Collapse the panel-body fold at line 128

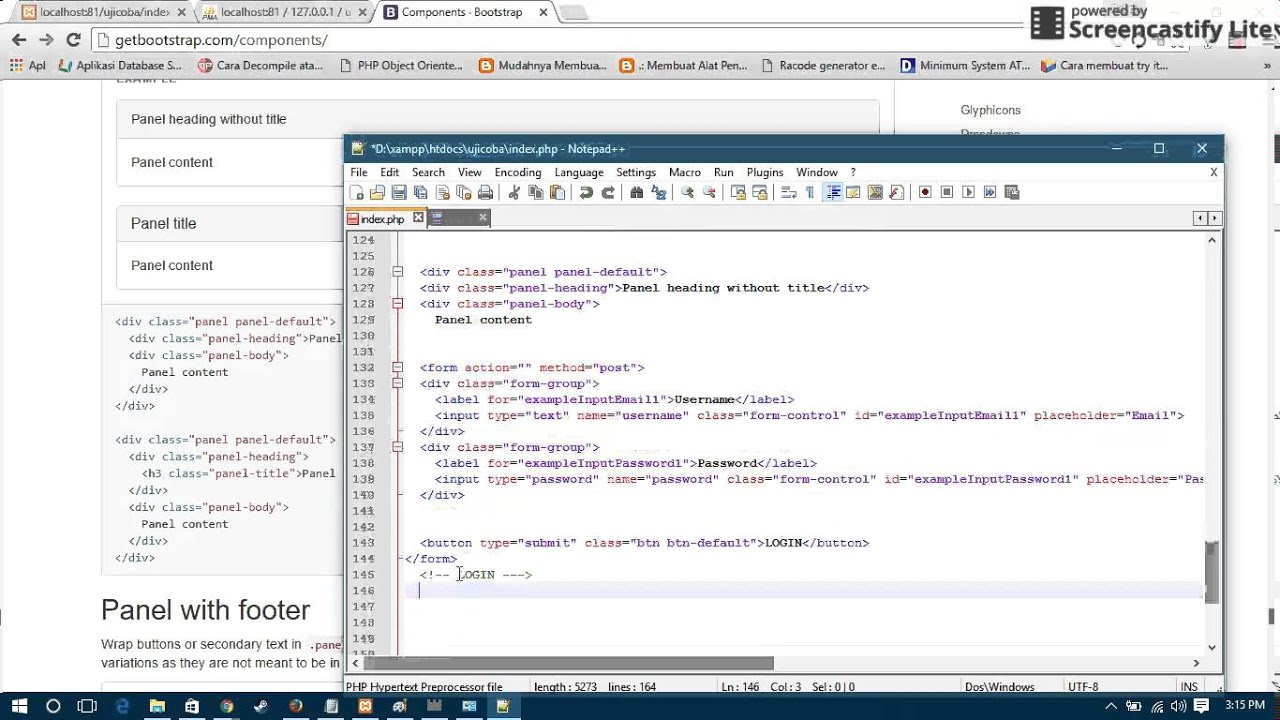point(397,304)
